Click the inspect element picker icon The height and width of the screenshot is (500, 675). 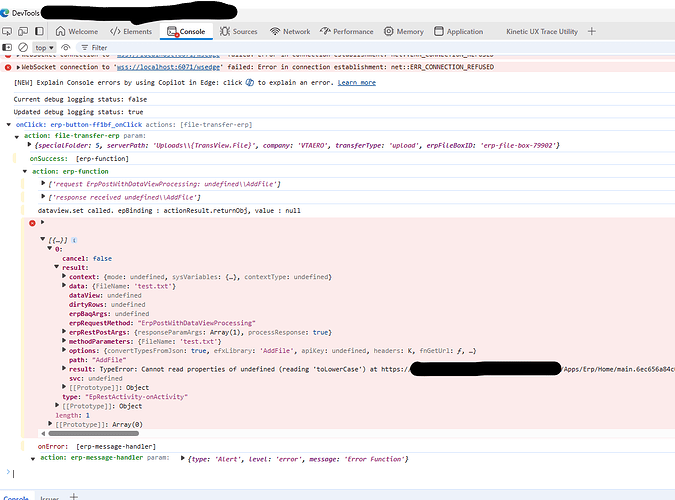pyautogui.click(x=7, y=31)
